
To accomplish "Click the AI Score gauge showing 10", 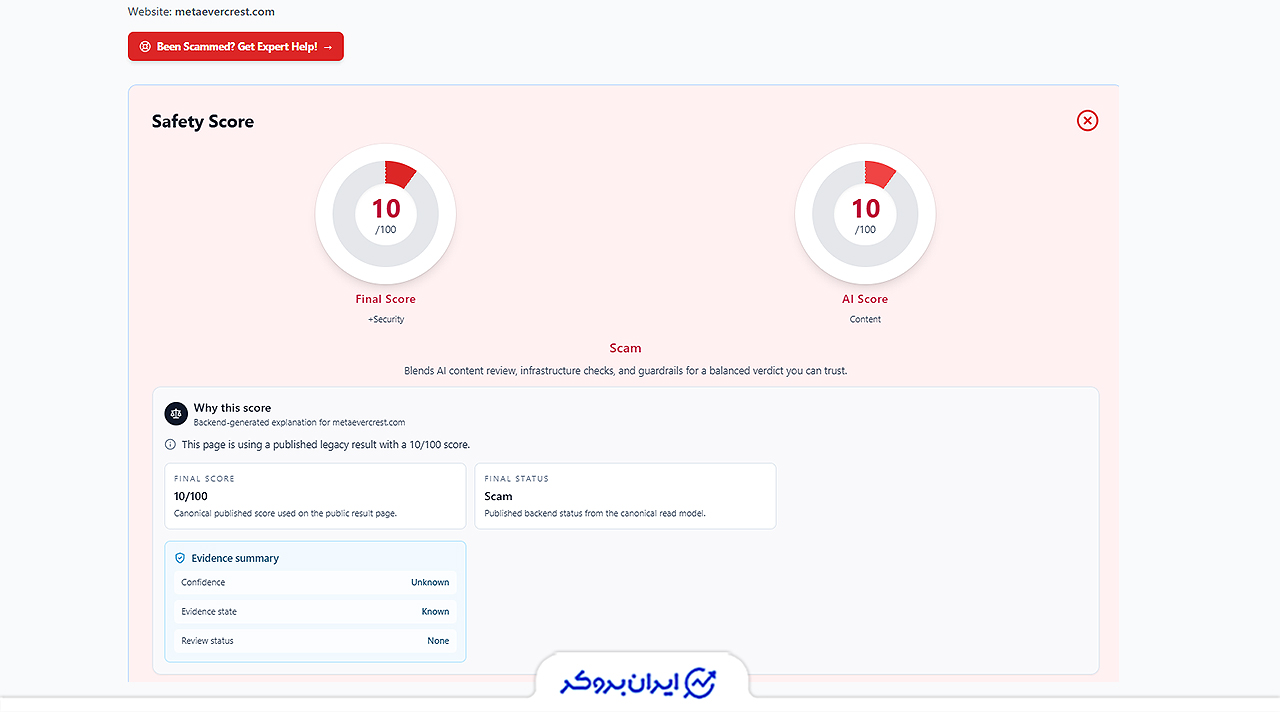I will coord(865,214).
